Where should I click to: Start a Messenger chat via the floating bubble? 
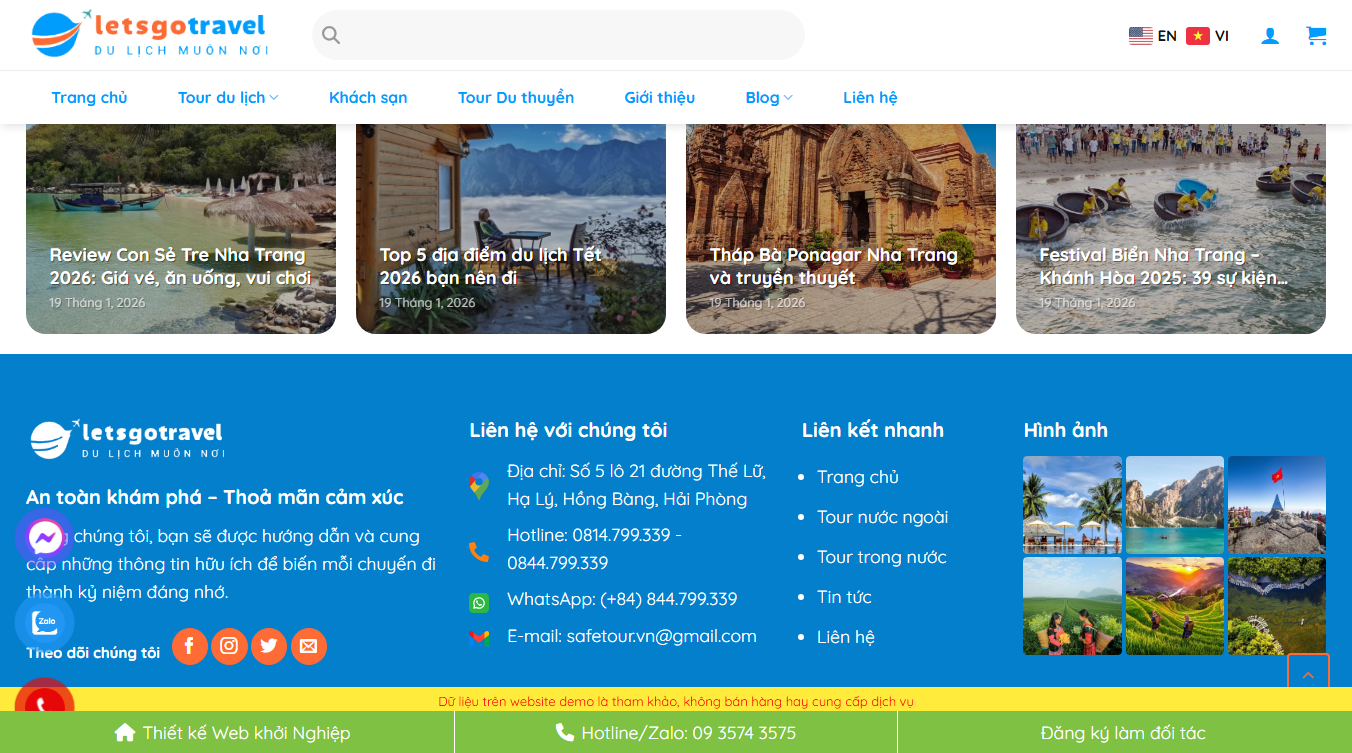(x=44, y=538)
